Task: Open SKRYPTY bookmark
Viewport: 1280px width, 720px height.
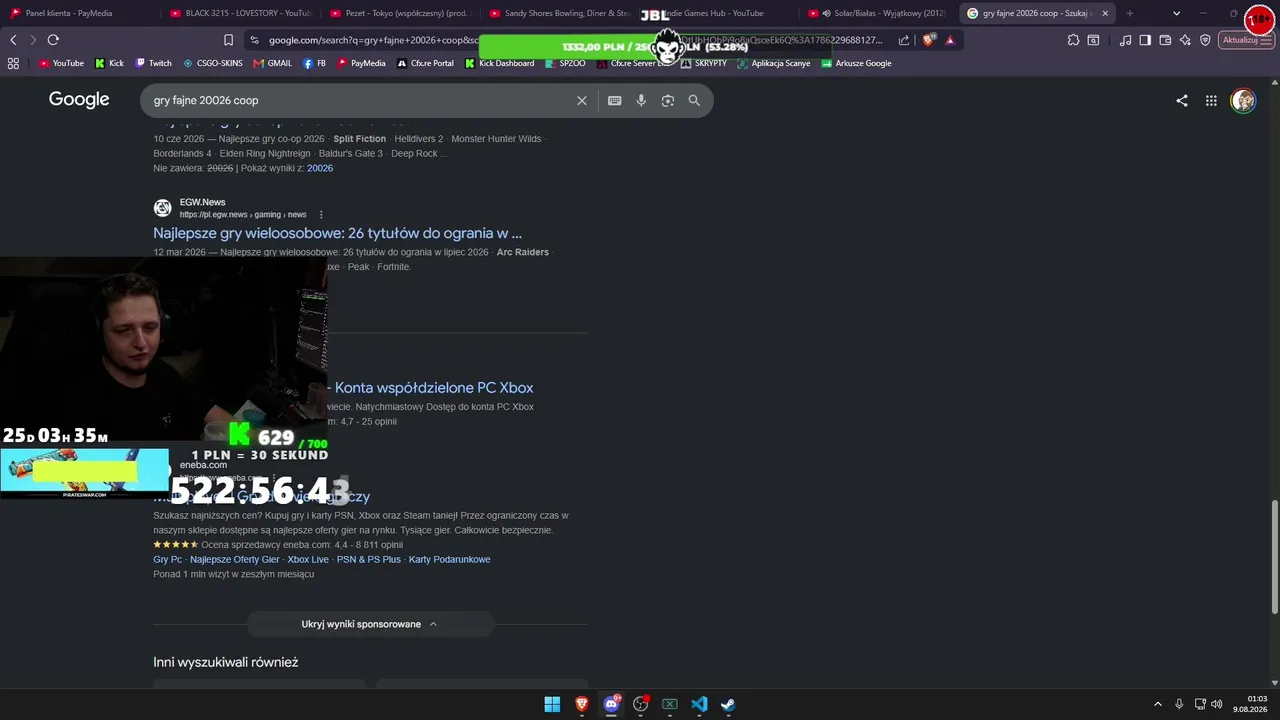Action: pyautogui.click(x=704, y=63)
